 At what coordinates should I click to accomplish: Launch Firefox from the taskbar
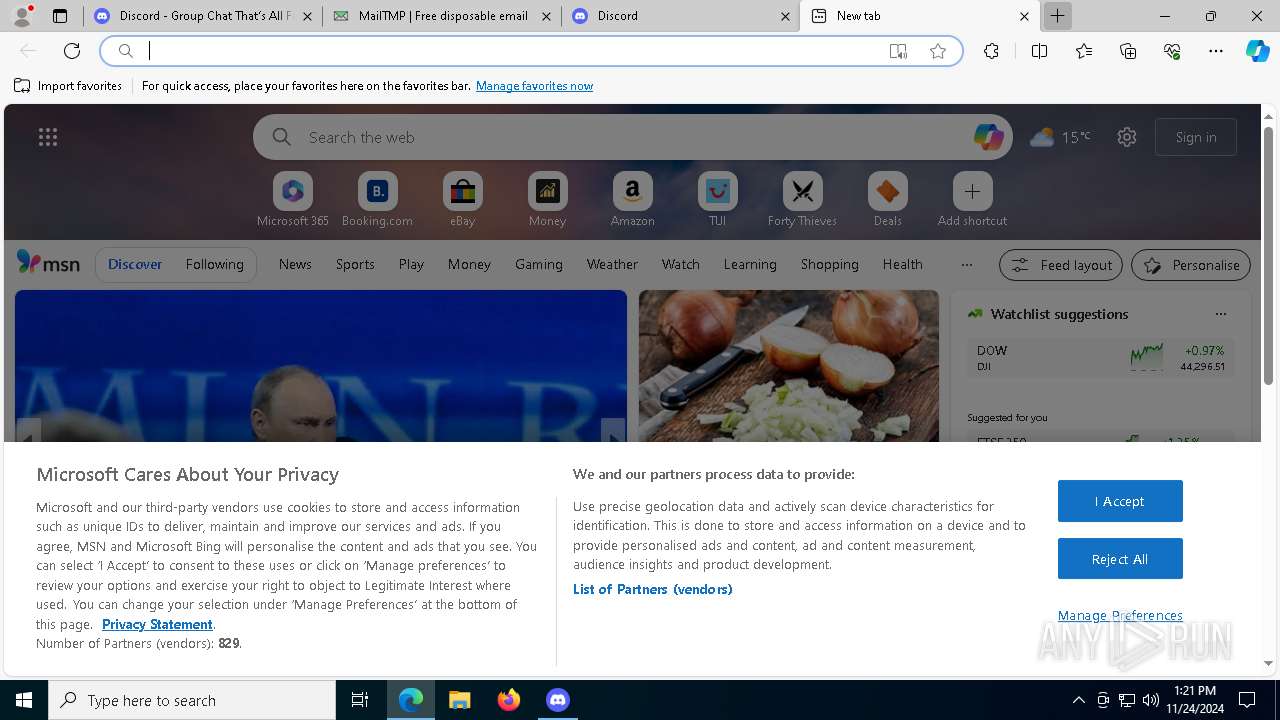point(509,700)
